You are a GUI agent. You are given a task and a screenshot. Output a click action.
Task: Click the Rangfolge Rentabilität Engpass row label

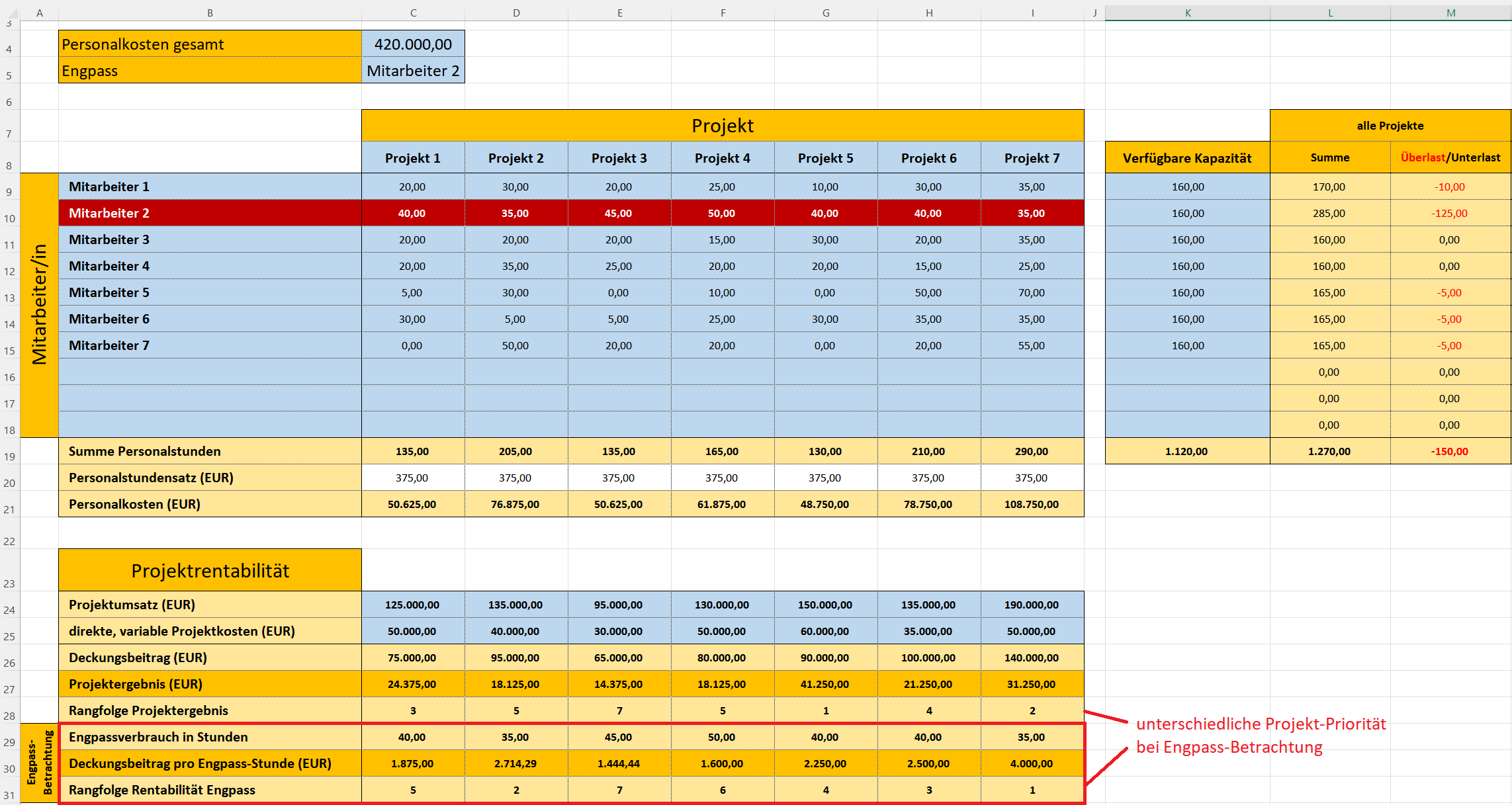(x=210, y=790)
